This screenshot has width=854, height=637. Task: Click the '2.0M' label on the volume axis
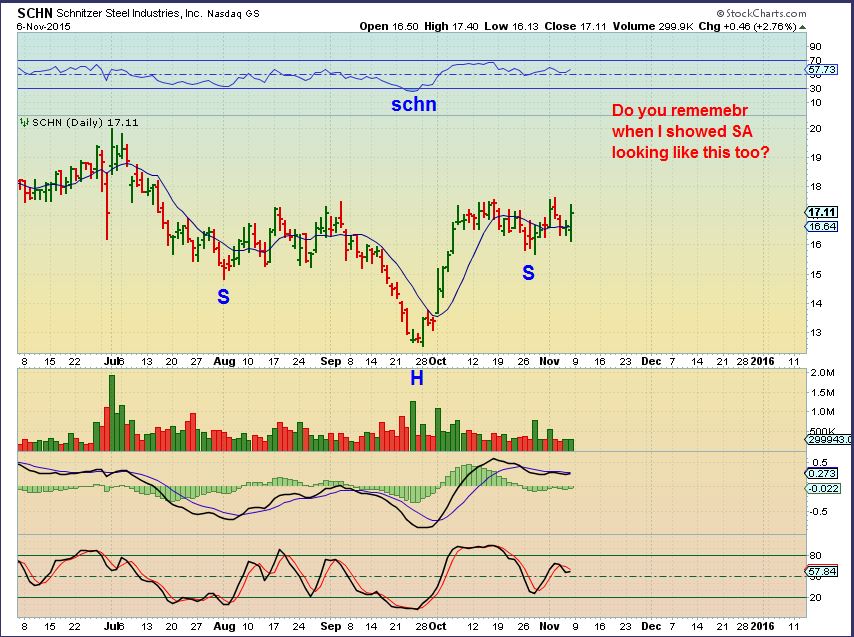822,373
